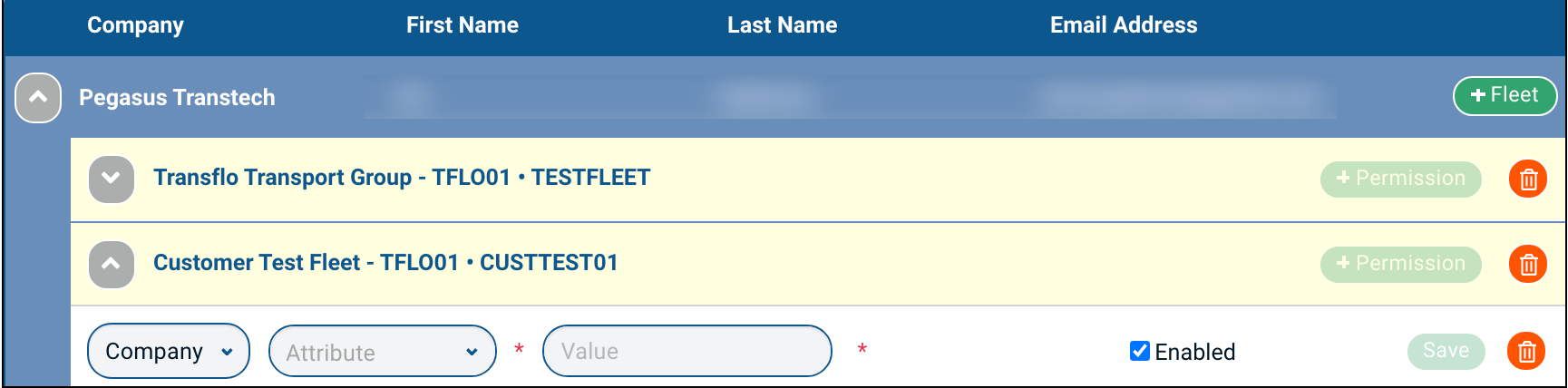
Task: Add a new Fleet
Action: 1505,95
